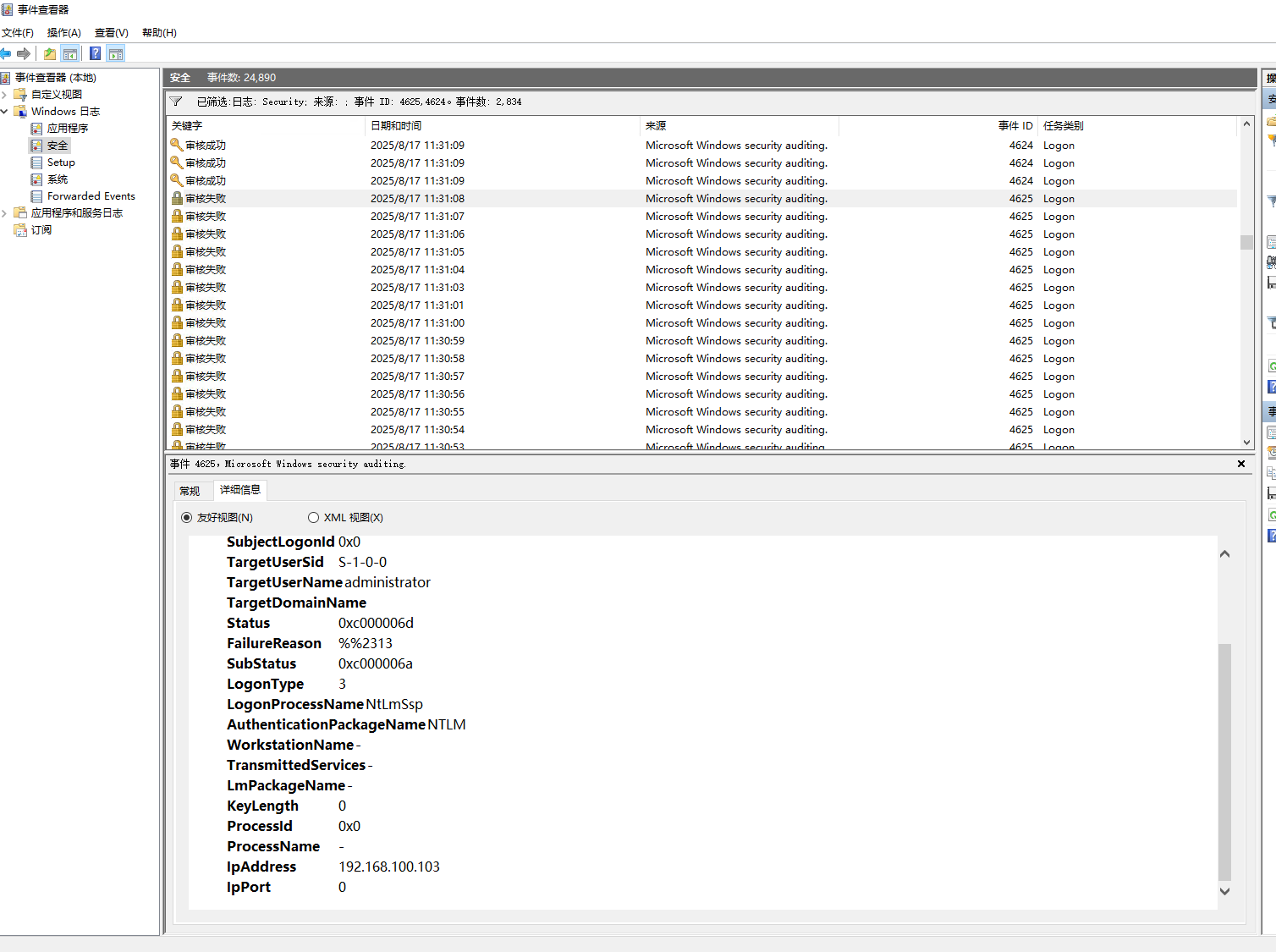
Task: Open help via blue question mark icon
Action: [x=96, y=54]
